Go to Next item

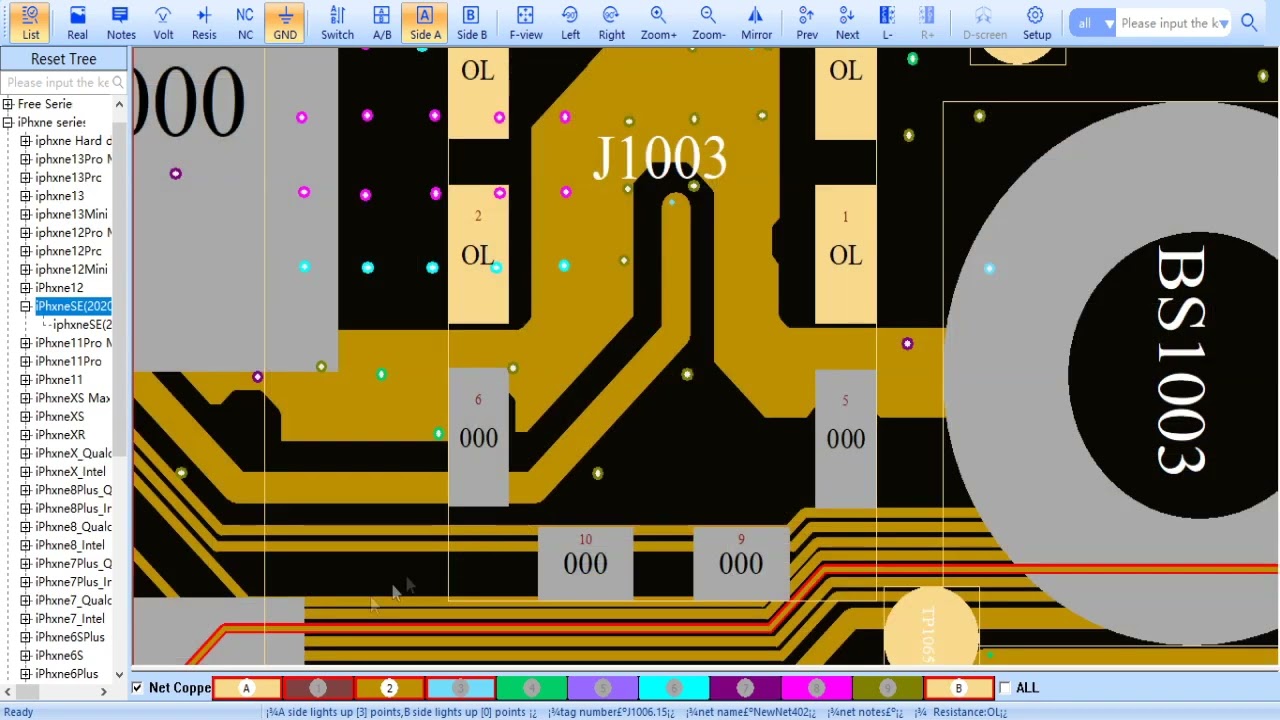[x=847, y=22]
